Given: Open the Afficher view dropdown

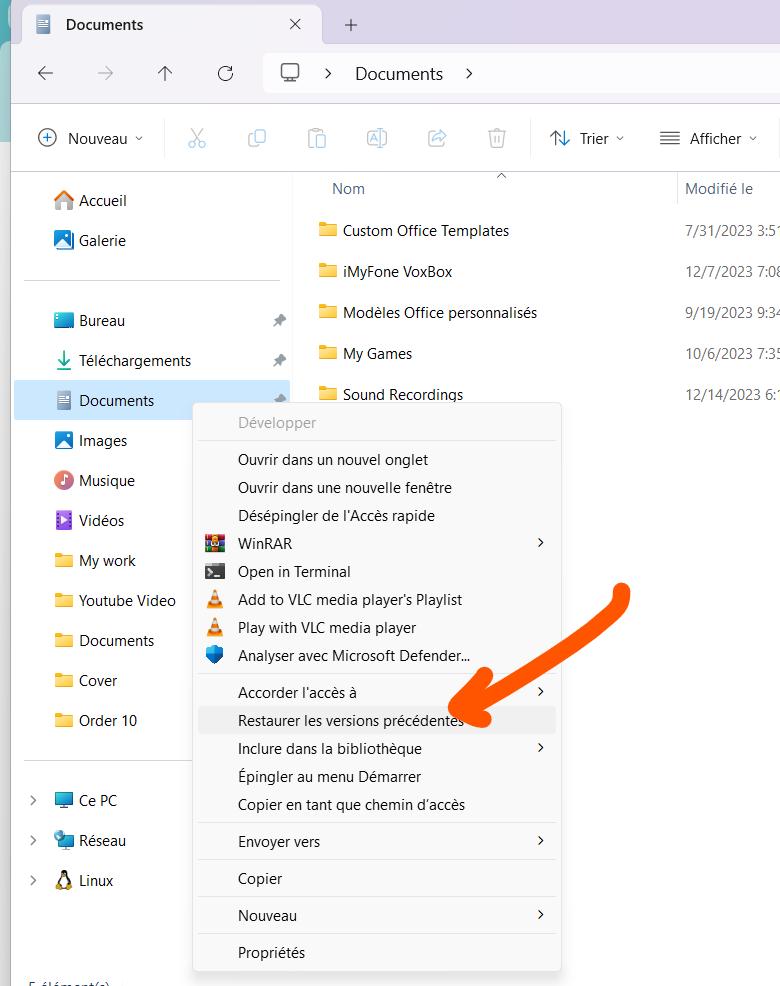Looking at the screenshot, I should [708, 138].
